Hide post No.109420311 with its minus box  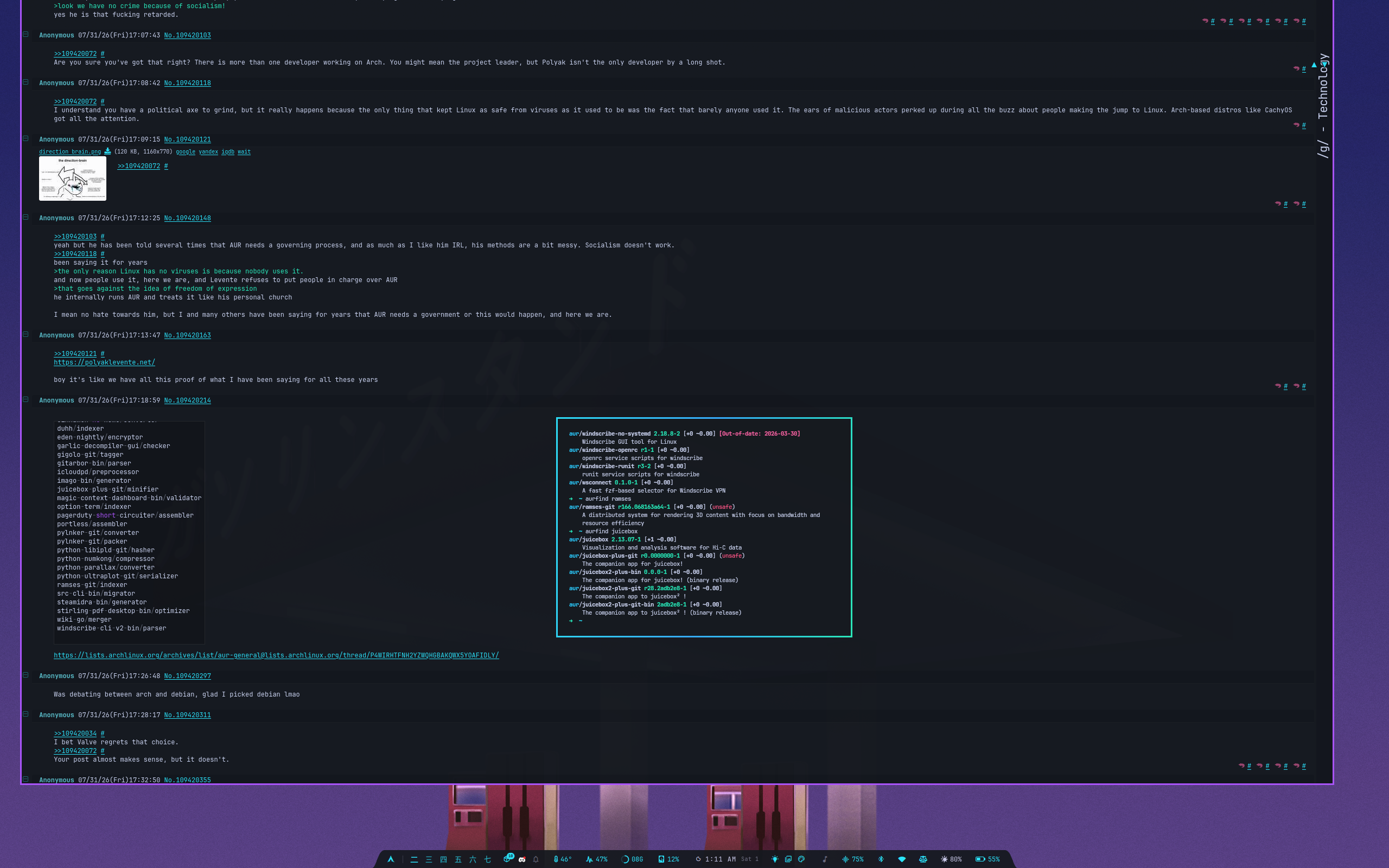tap(26, 714)
